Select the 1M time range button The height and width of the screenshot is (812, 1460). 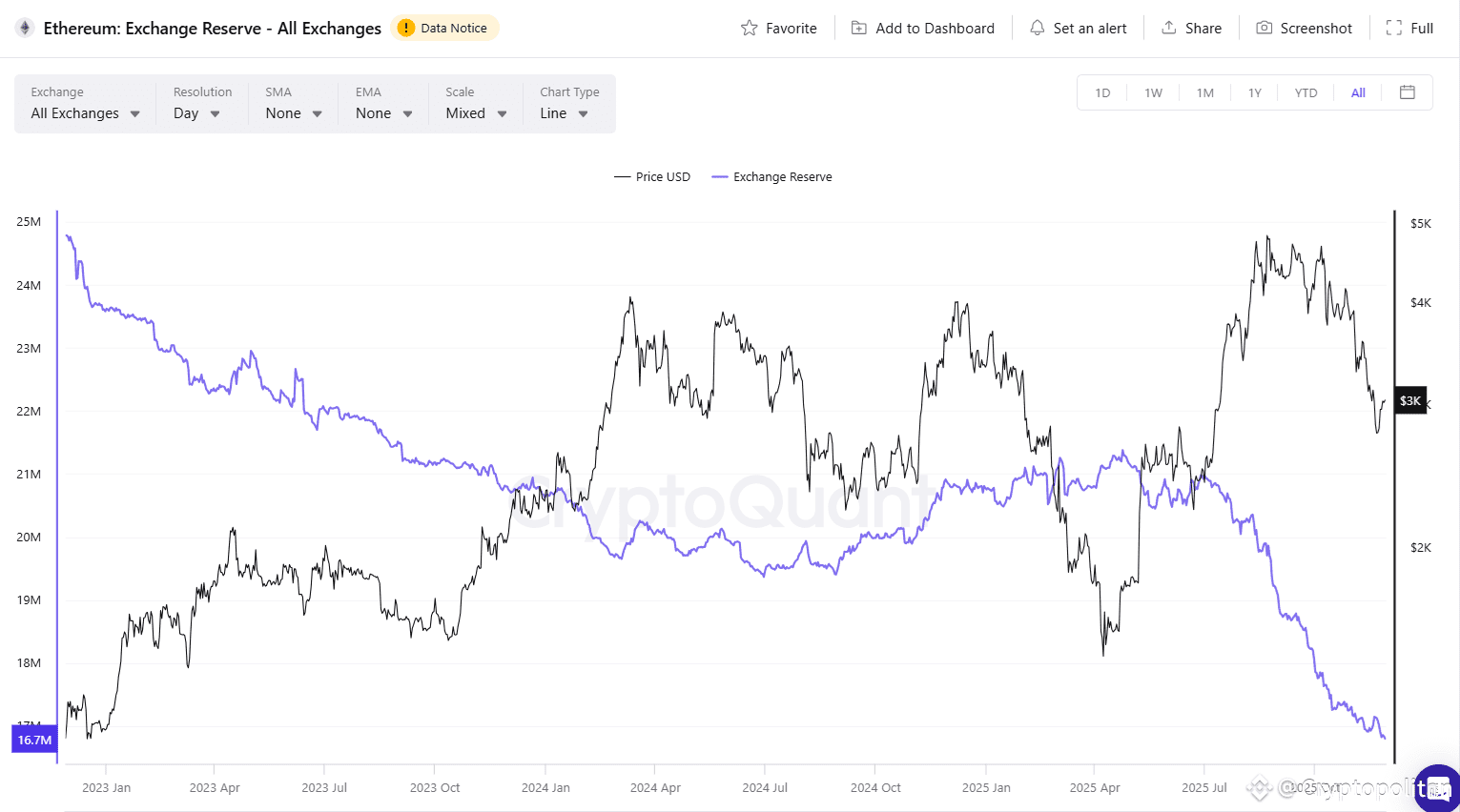coord(1204,92)
